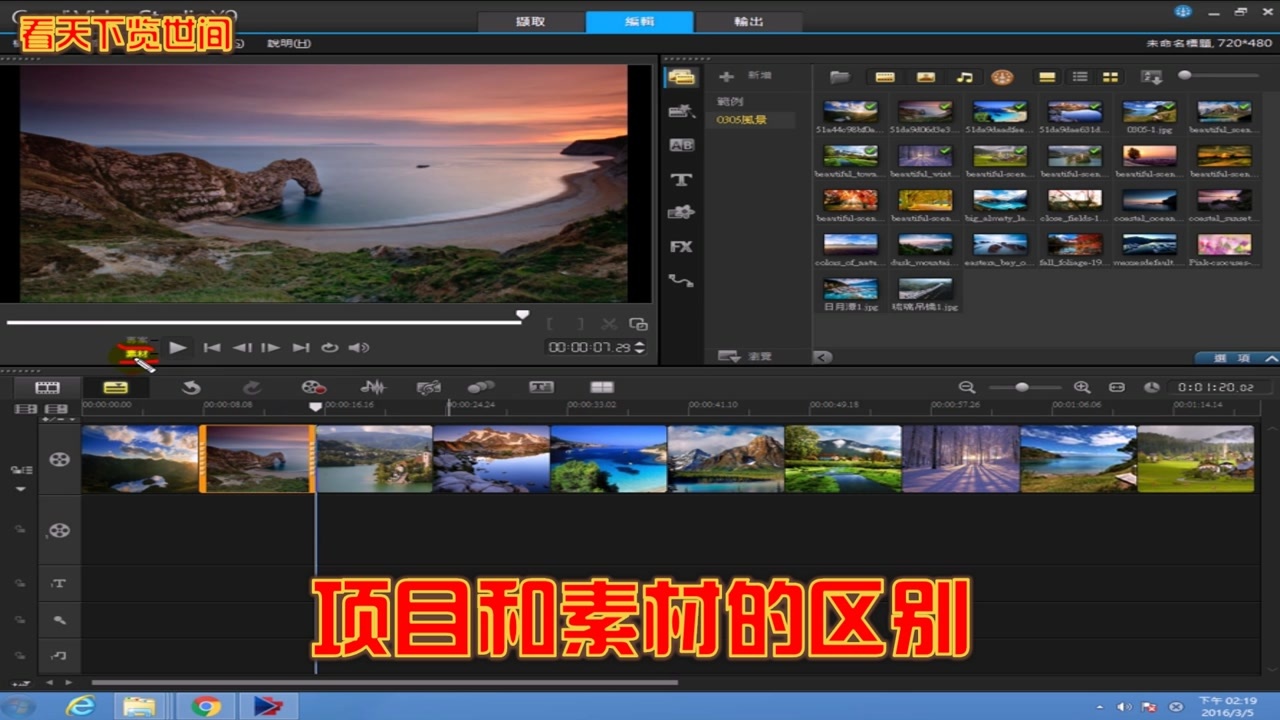1280x720 pixels.
Task: Open the subtitle editor icon
Action: pos(541,387)
